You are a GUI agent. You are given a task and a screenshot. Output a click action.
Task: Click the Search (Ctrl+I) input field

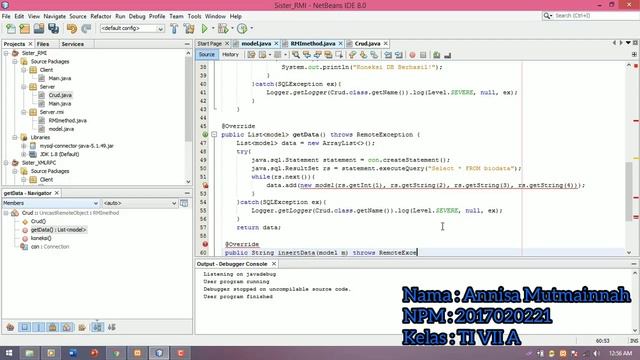(593, 16)
